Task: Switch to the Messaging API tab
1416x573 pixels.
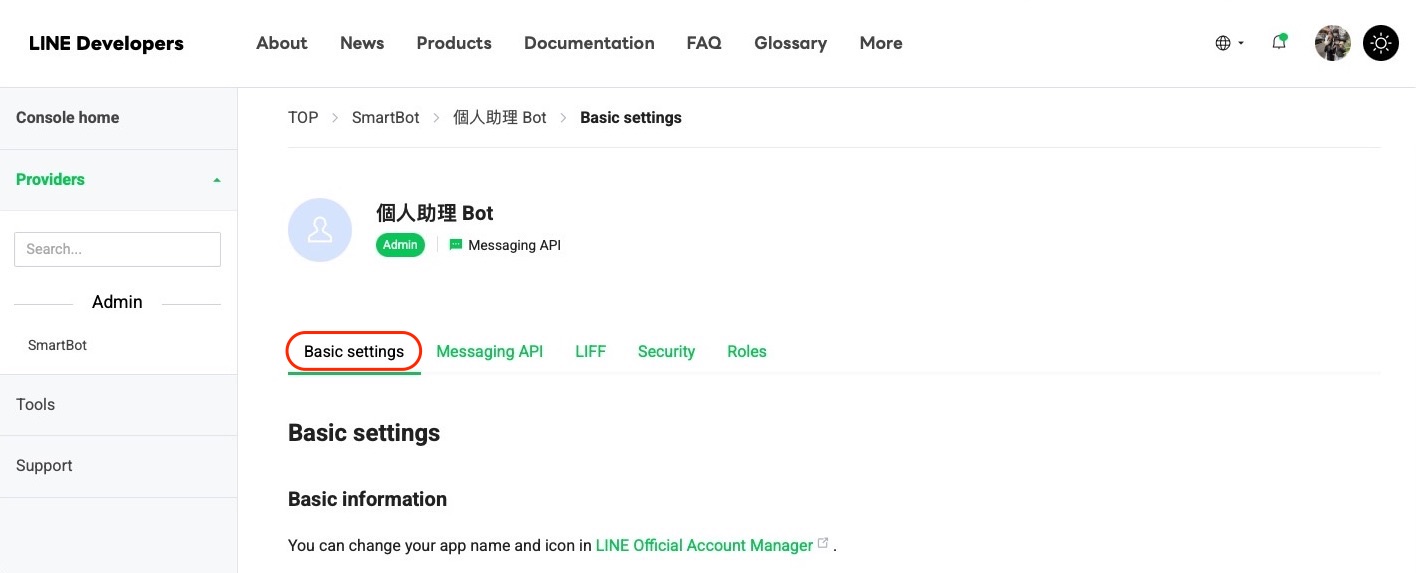Action: click(490, 351)
